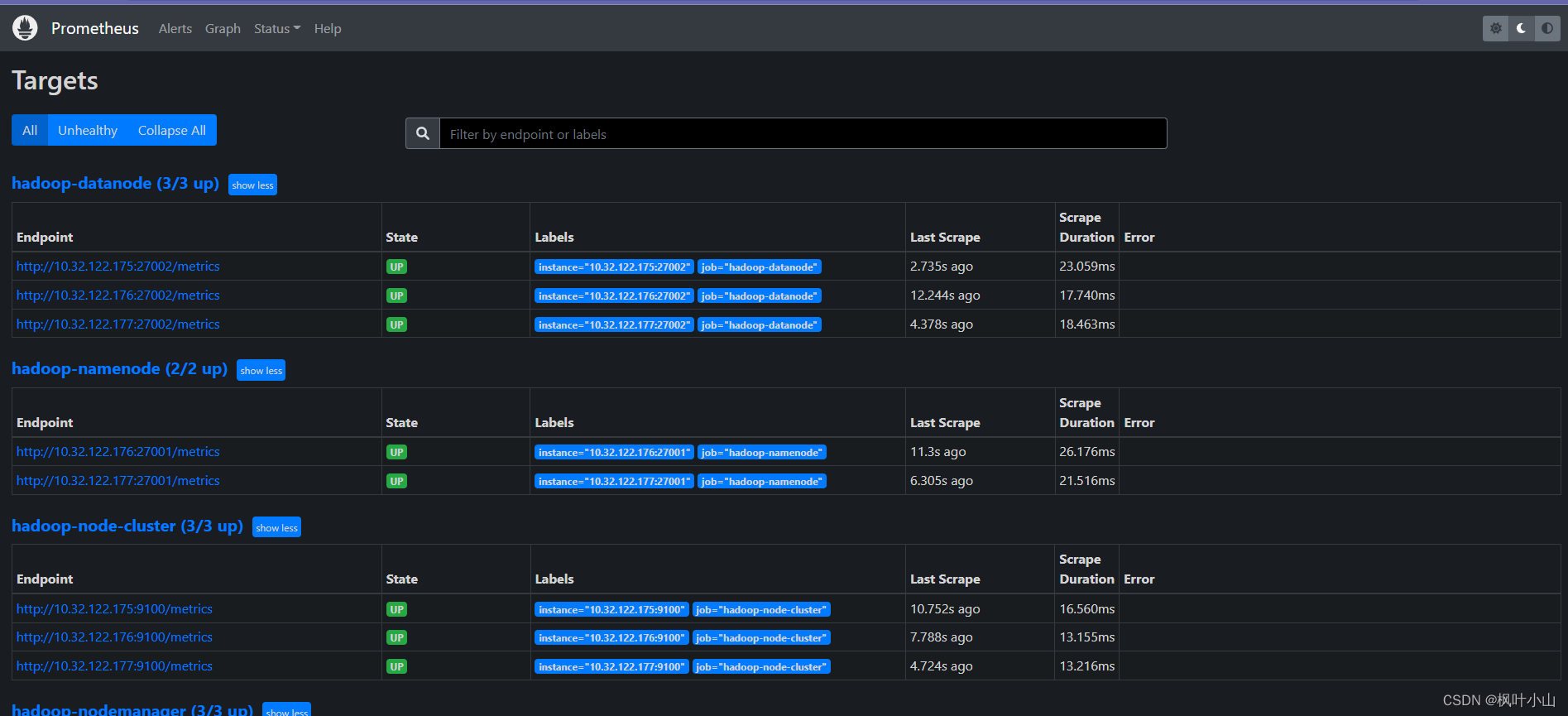This screenshot has width=1568, height=716.
Task: Click label instance="10.32.122.175:9100"
Action: coord(611,609)
